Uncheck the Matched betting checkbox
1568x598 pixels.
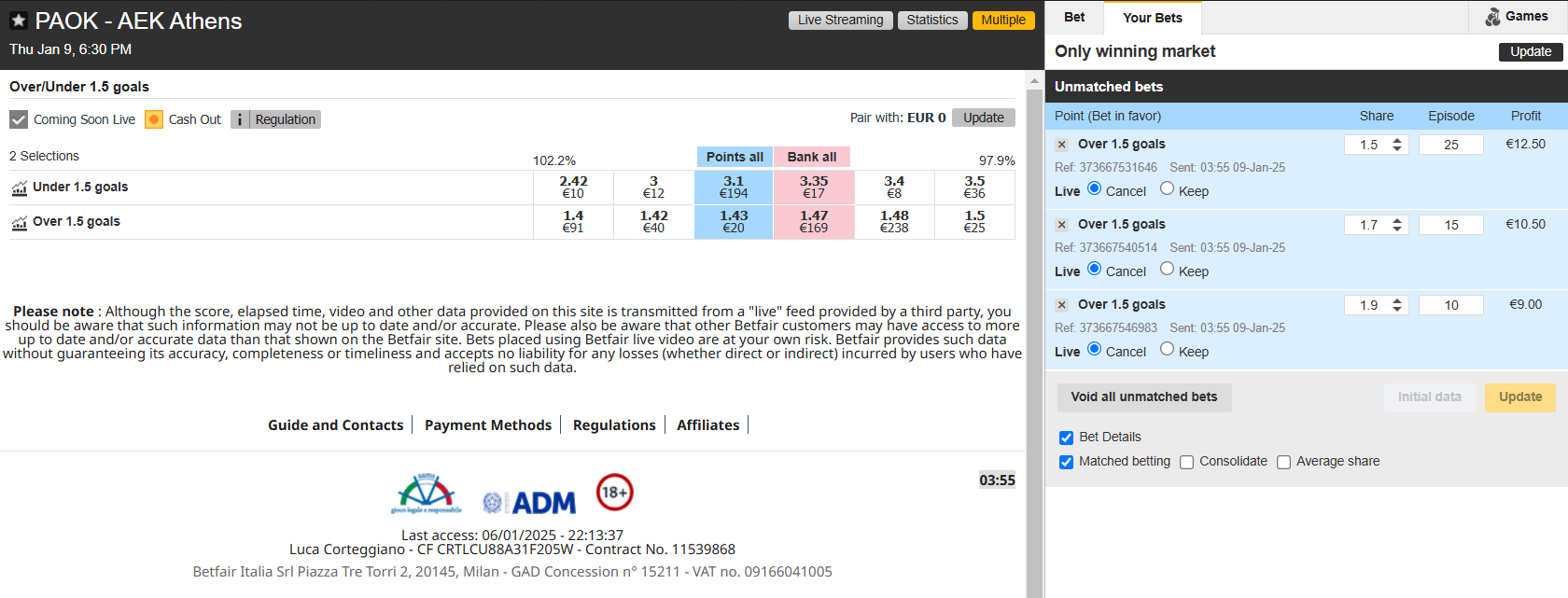point(1066,462)
